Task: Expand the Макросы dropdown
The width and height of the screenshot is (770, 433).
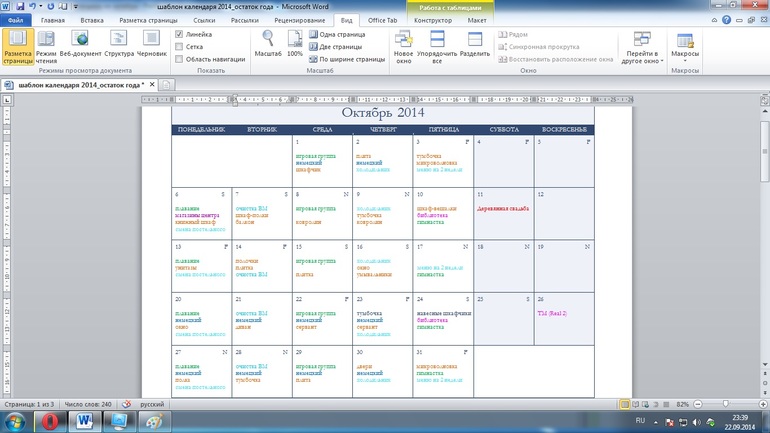Action: point(685,59)
